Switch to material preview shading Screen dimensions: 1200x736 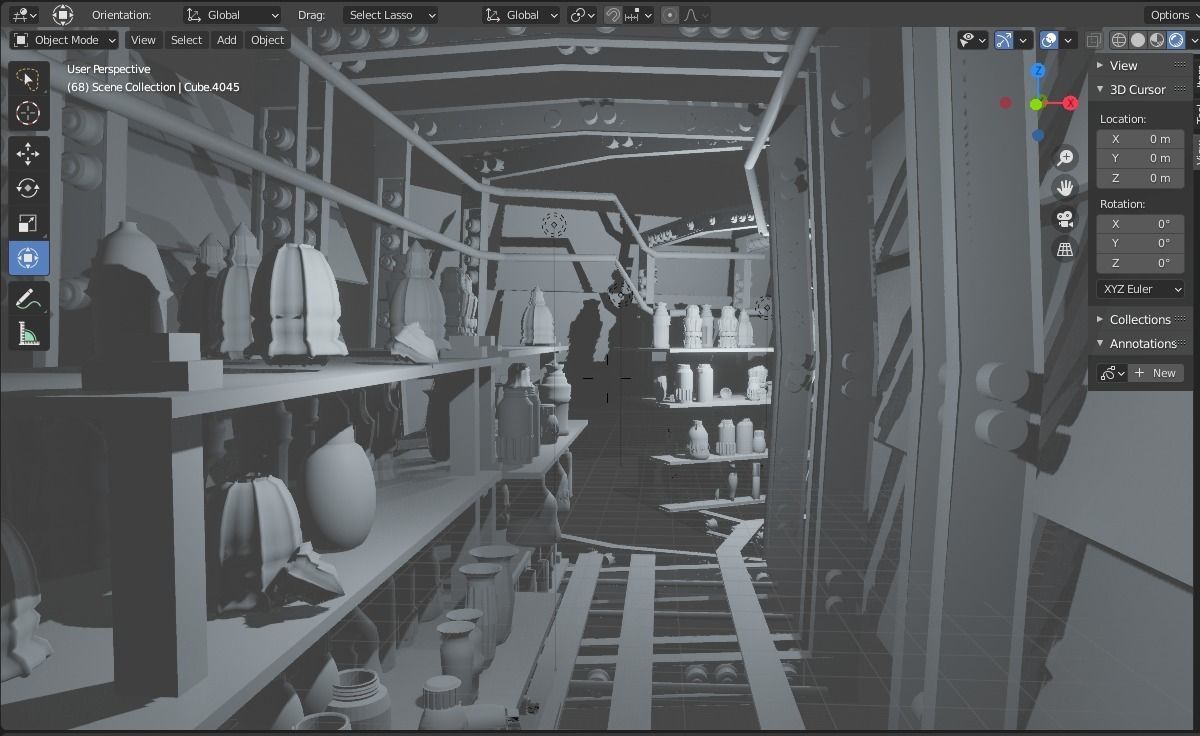coord(1157,40)
